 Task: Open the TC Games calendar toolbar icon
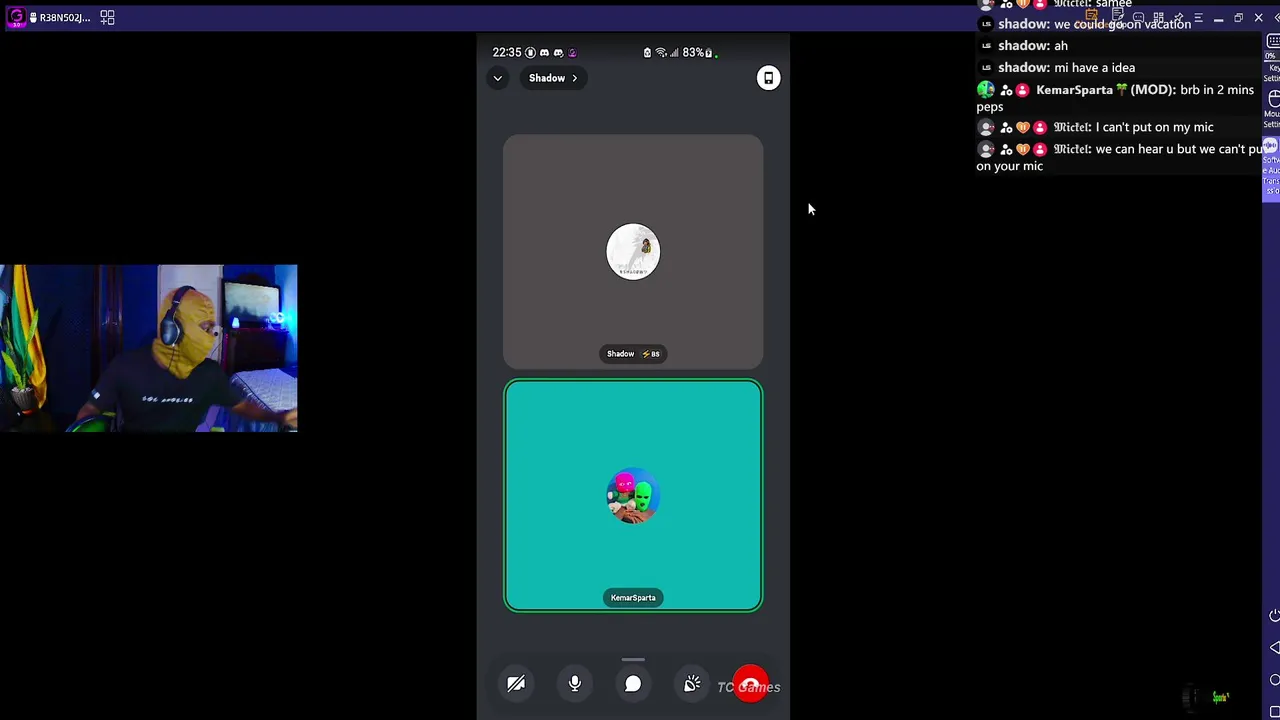click(1092, 17)
